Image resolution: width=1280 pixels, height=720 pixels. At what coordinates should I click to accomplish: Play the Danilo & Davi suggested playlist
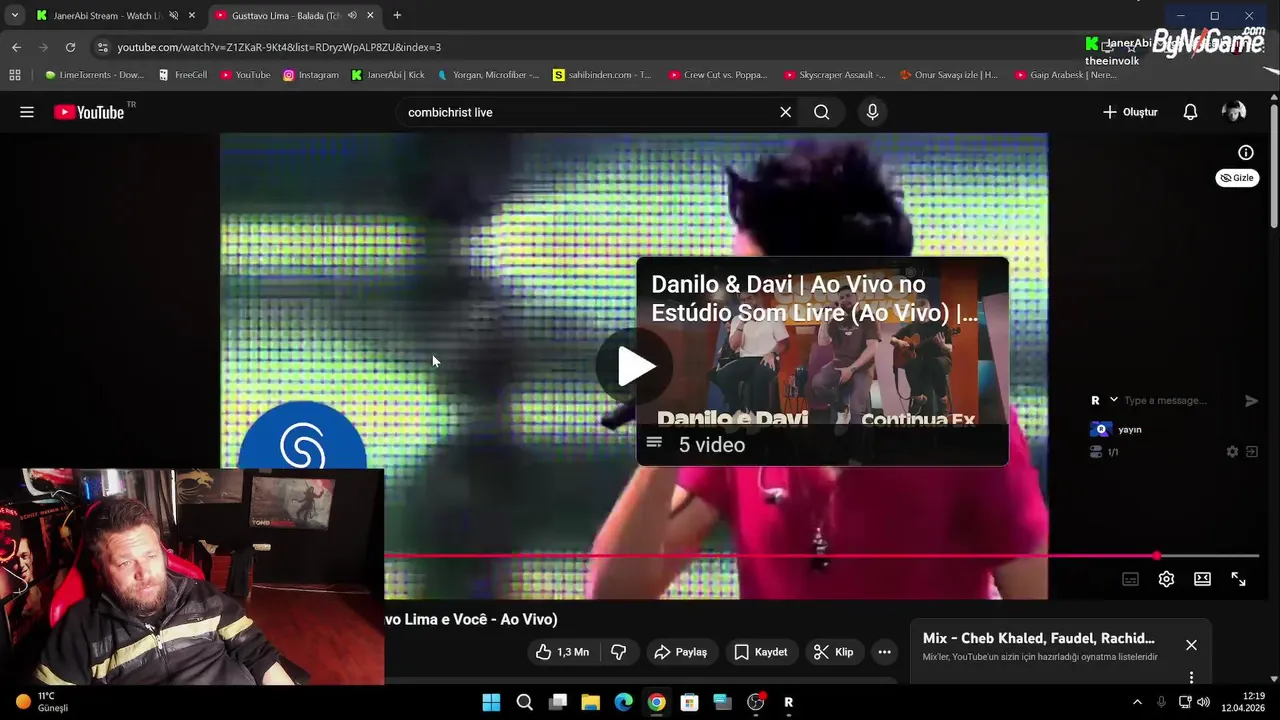click(x=822, y=361)
